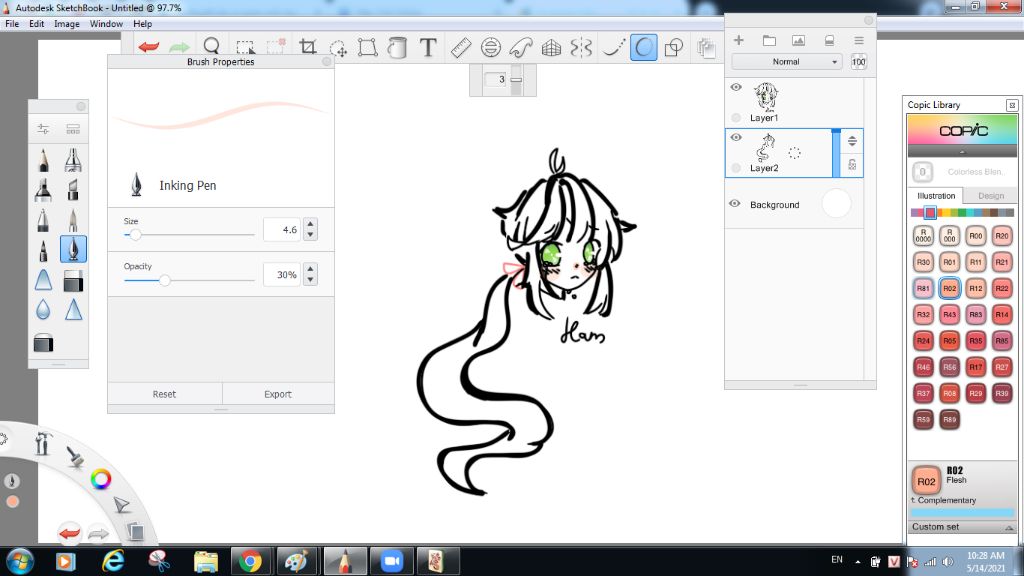Click the layer opacity value 100

pyautogui.click(x=858, y=61)
